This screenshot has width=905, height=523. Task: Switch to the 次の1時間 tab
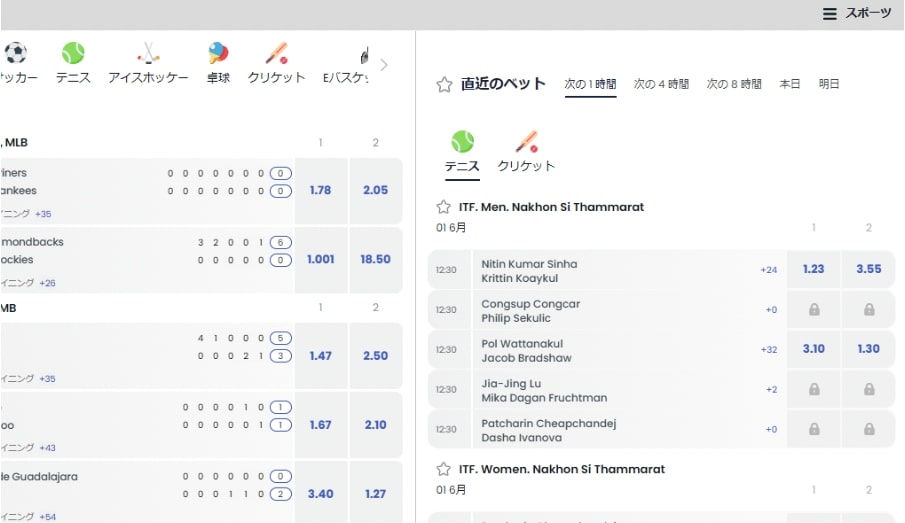click(590, 84)
